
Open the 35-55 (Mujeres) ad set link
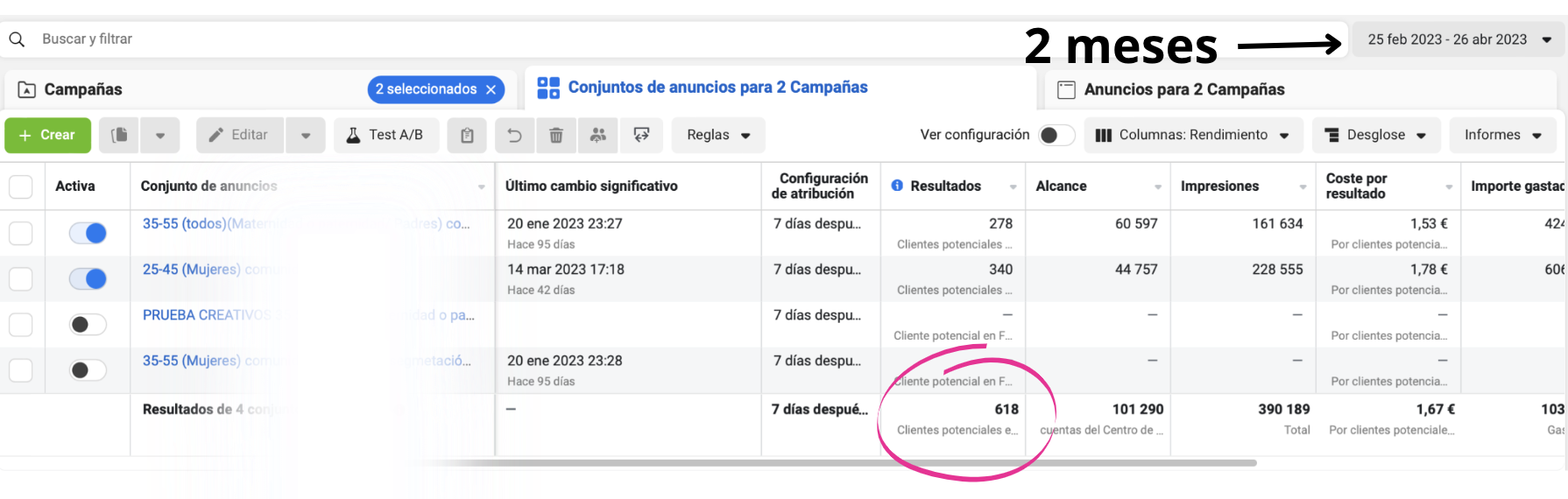307,360
